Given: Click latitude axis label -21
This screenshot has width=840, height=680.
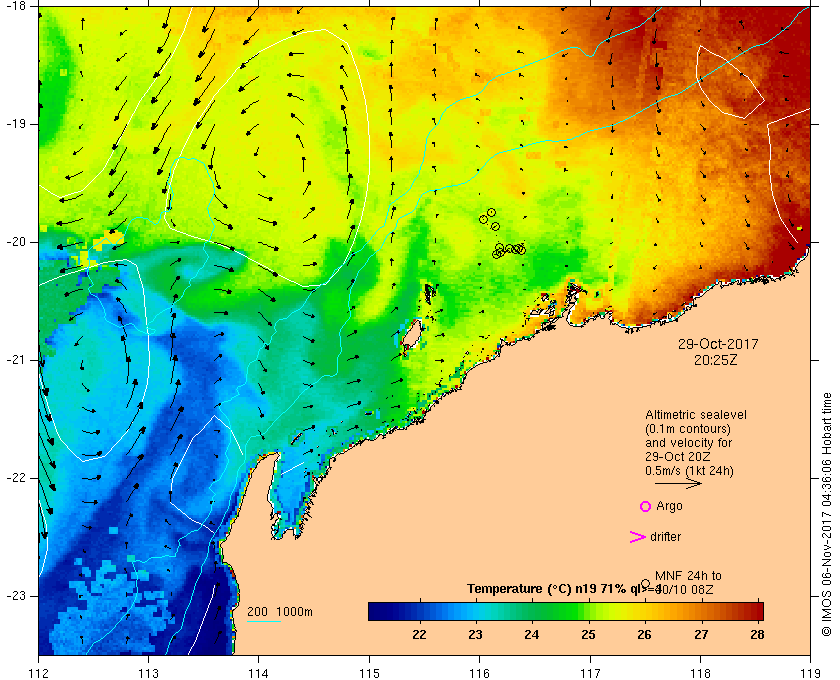Looking at the screenshot, I should (16, 360).
